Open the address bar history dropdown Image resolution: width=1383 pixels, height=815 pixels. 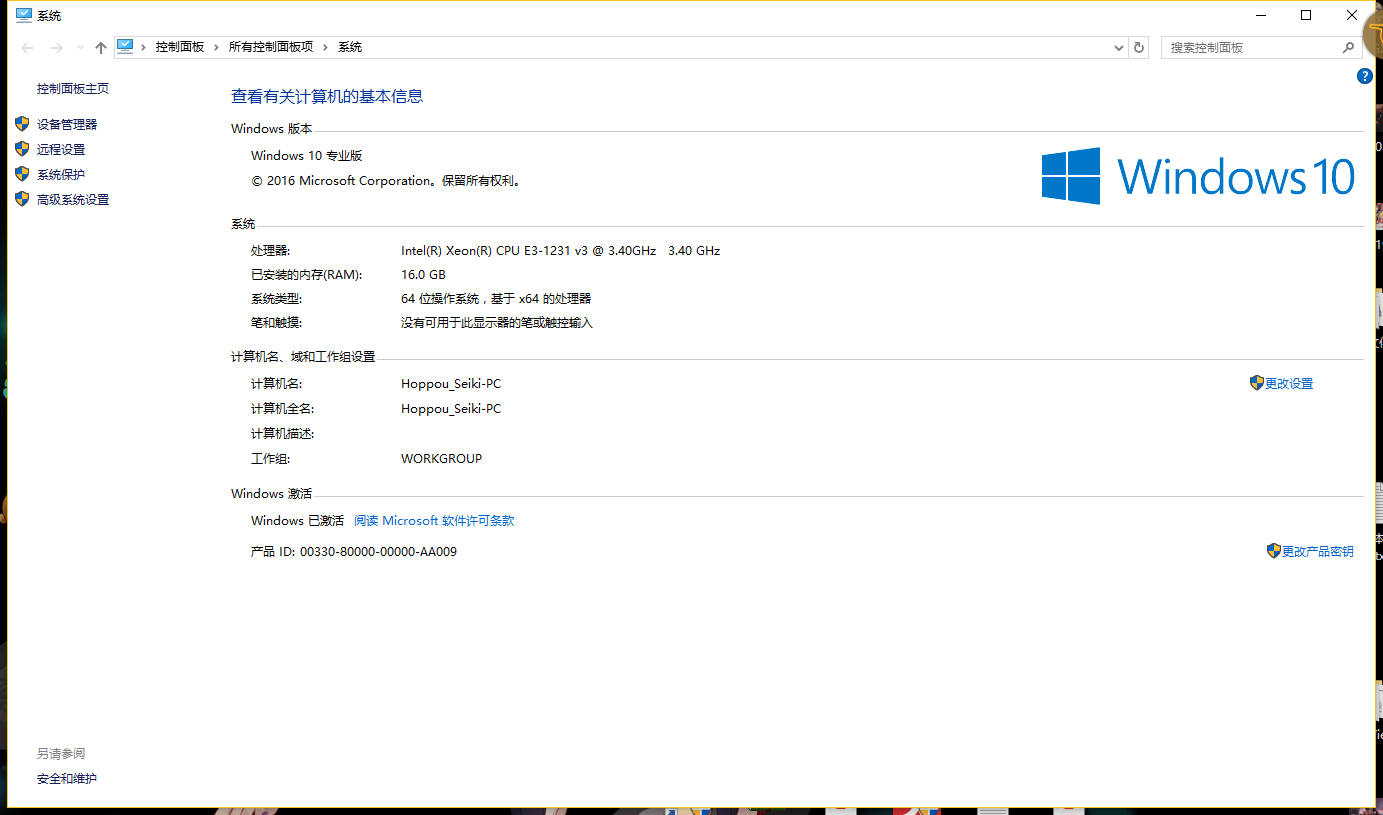click(x=1119, y=47)
